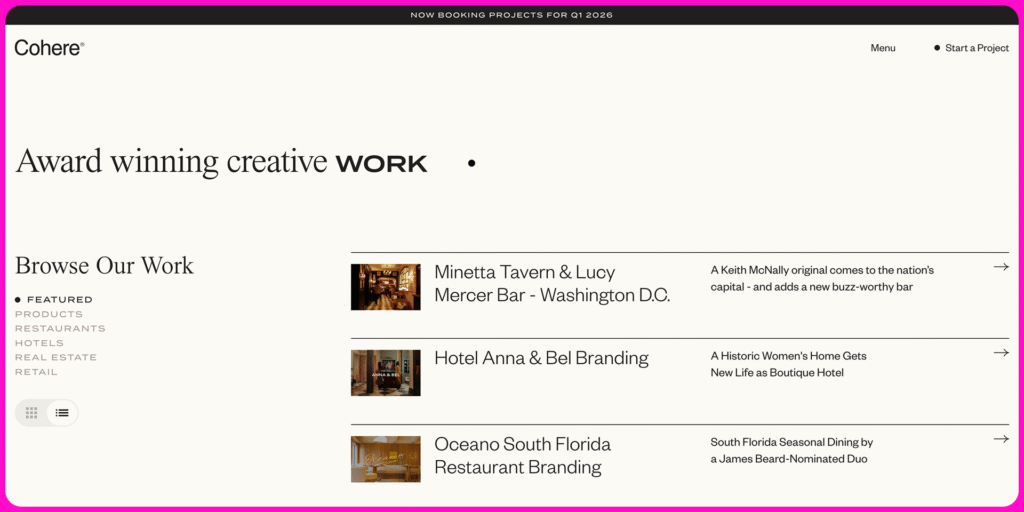Click arrow next to Minetta Tavern project
Screen dimensions: 1024x512
tap(1000, 267)
